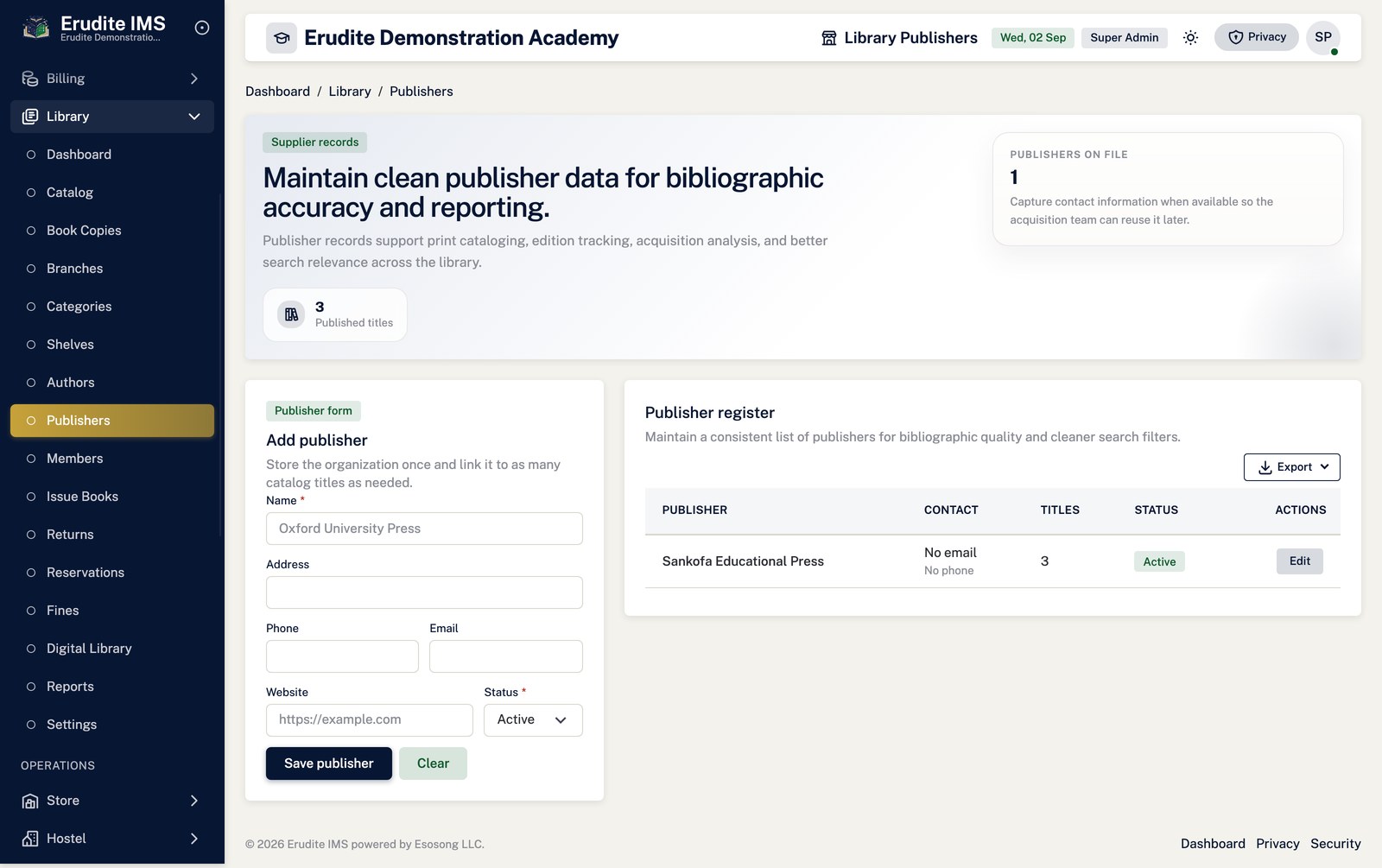Click the Store icon in Operations
This screenshot has height=868, width=1382.
point(30,801)
